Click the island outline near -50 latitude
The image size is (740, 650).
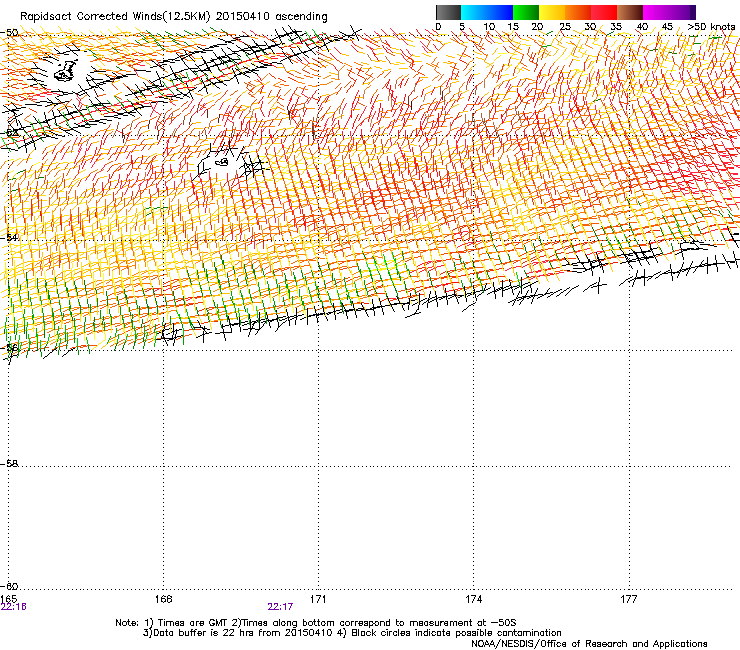(x=66, y=71)
